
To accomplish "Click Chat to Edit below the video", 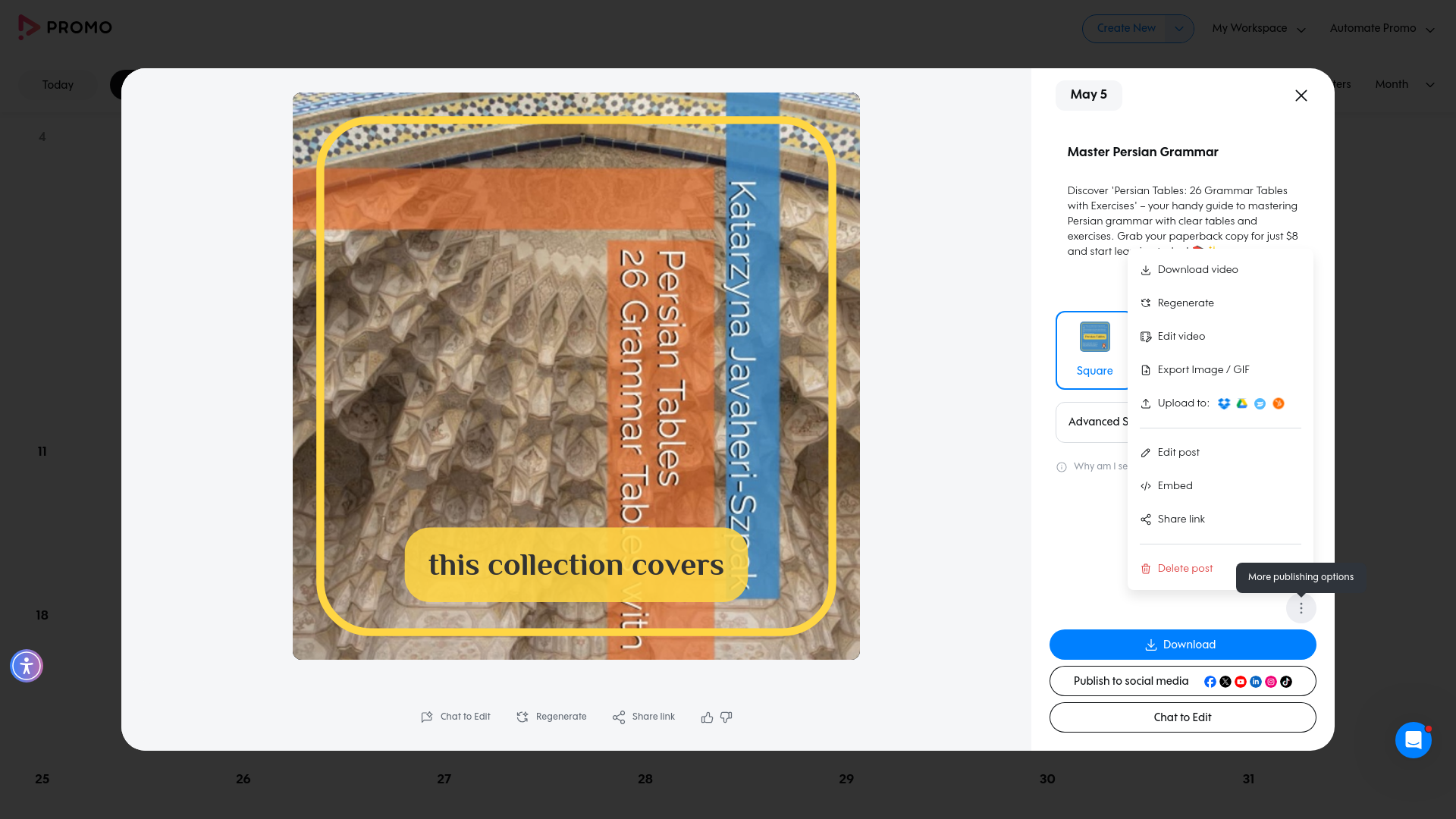I will click(456, 717).
